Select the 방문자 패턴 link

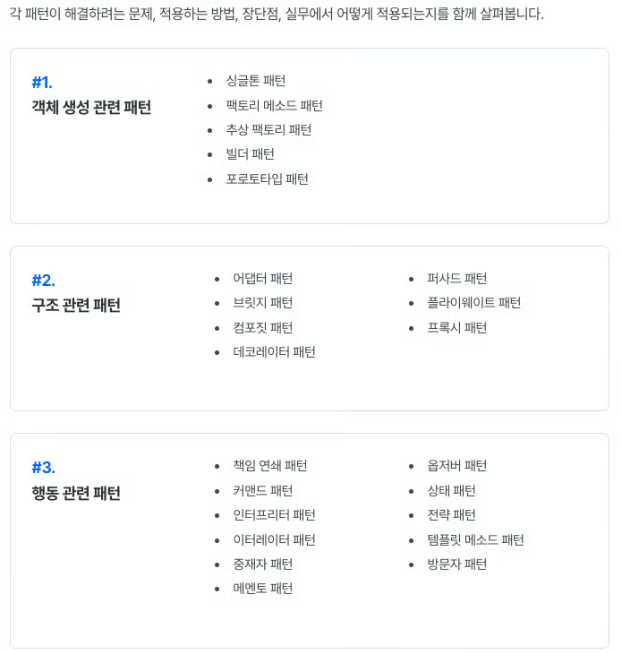pyautogui.click(x=456, y=564)
